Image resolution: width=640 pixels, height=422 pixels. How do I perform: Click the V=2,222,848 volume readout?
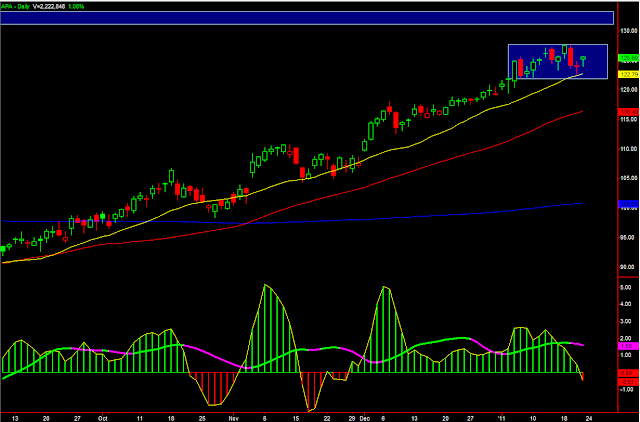coord(49,7)
